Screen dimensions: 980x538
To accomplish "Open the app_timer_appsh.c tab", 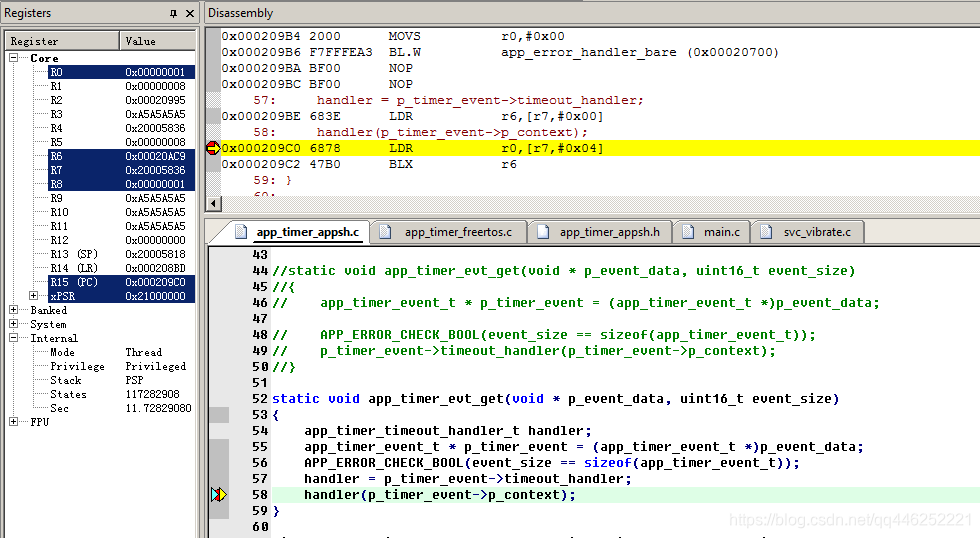I will coord(306,232).
